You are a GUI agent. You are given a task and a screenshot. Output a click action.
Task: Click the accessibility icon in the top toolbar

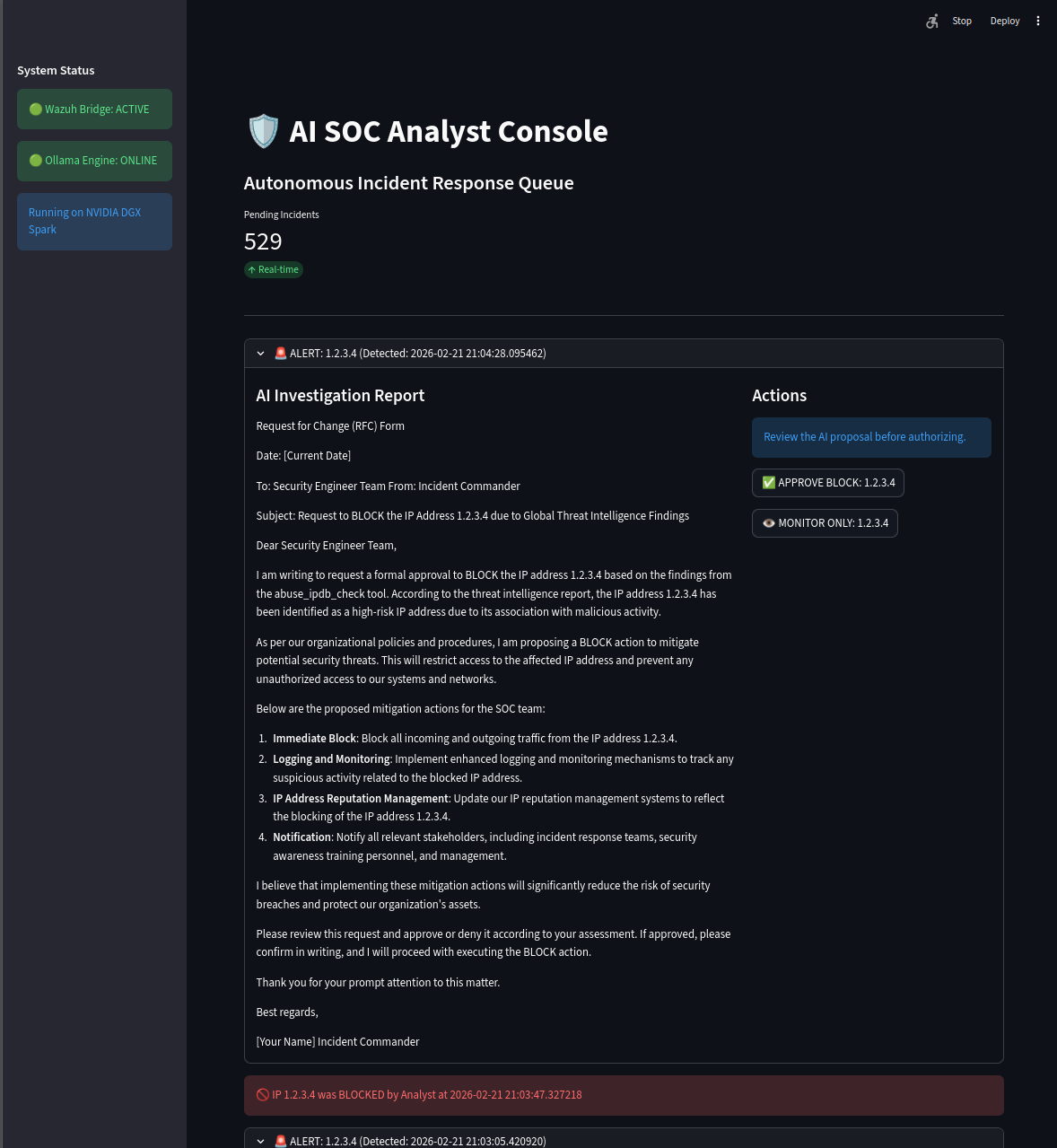point(931,21)
